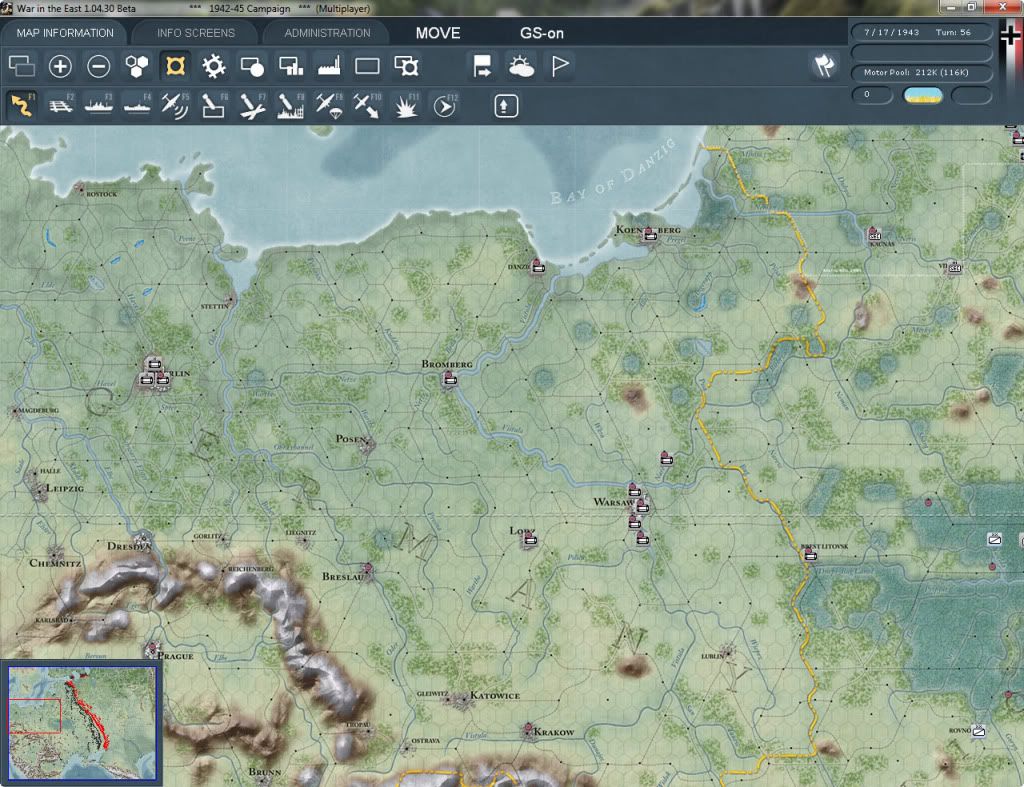The height and width of the screenshot is (787, 1024).
Task: Click the rectangle-with-target toolbar icon
Action: 406,66
